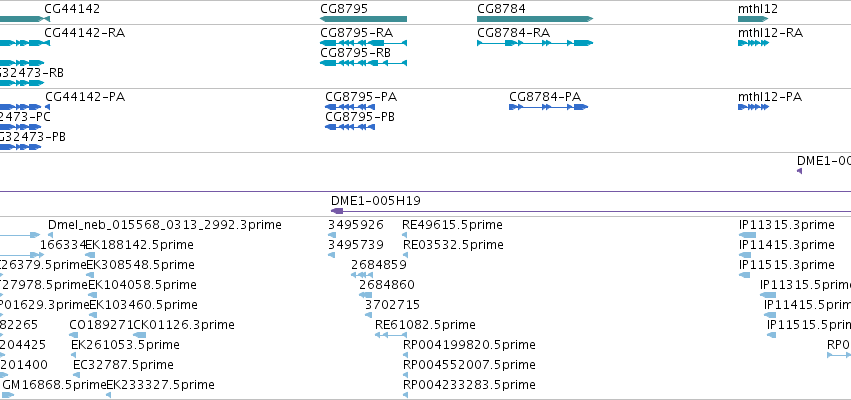
Task: Select the DME1-005H19 purple BAC feature
Action: pyautogui.click(x=590, y=211)
